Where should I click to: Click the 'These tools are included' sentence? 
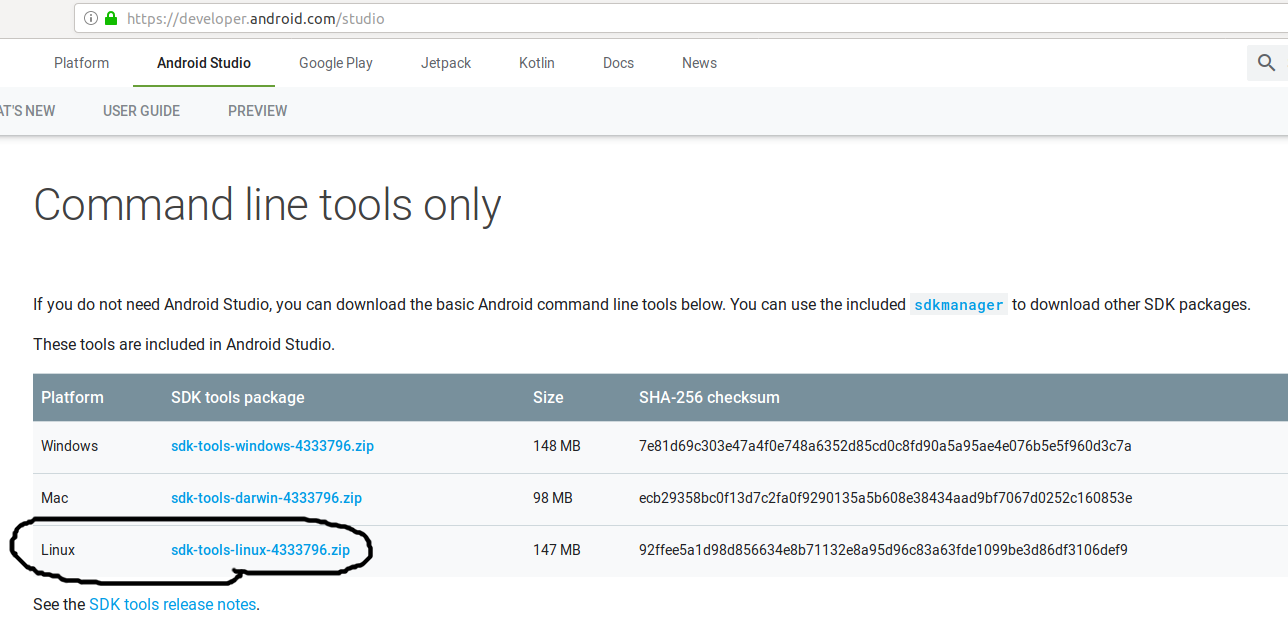click(184, 345)
